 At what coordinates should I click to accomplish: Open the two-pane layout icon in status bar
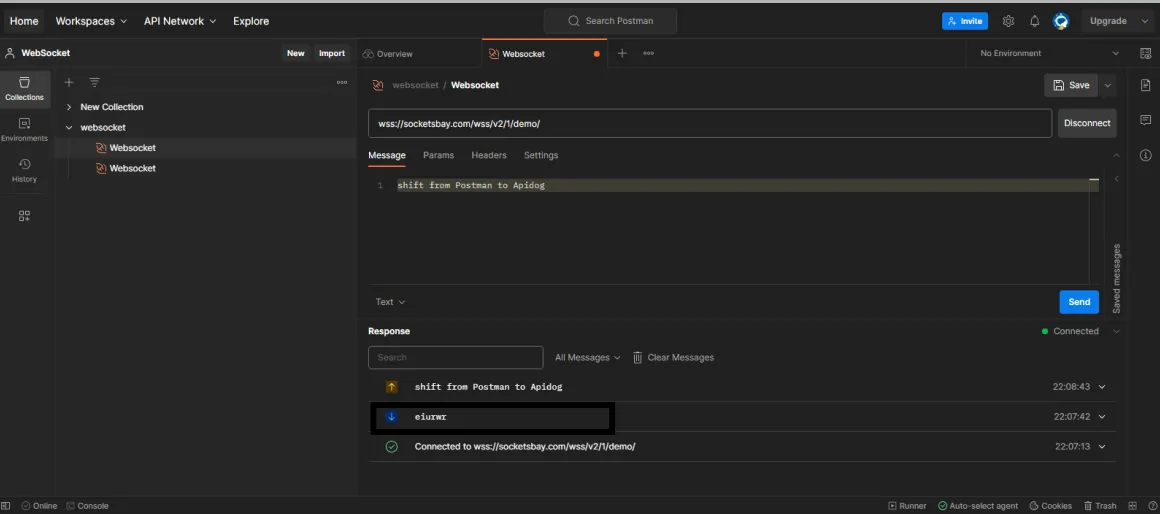point(1133,506)
